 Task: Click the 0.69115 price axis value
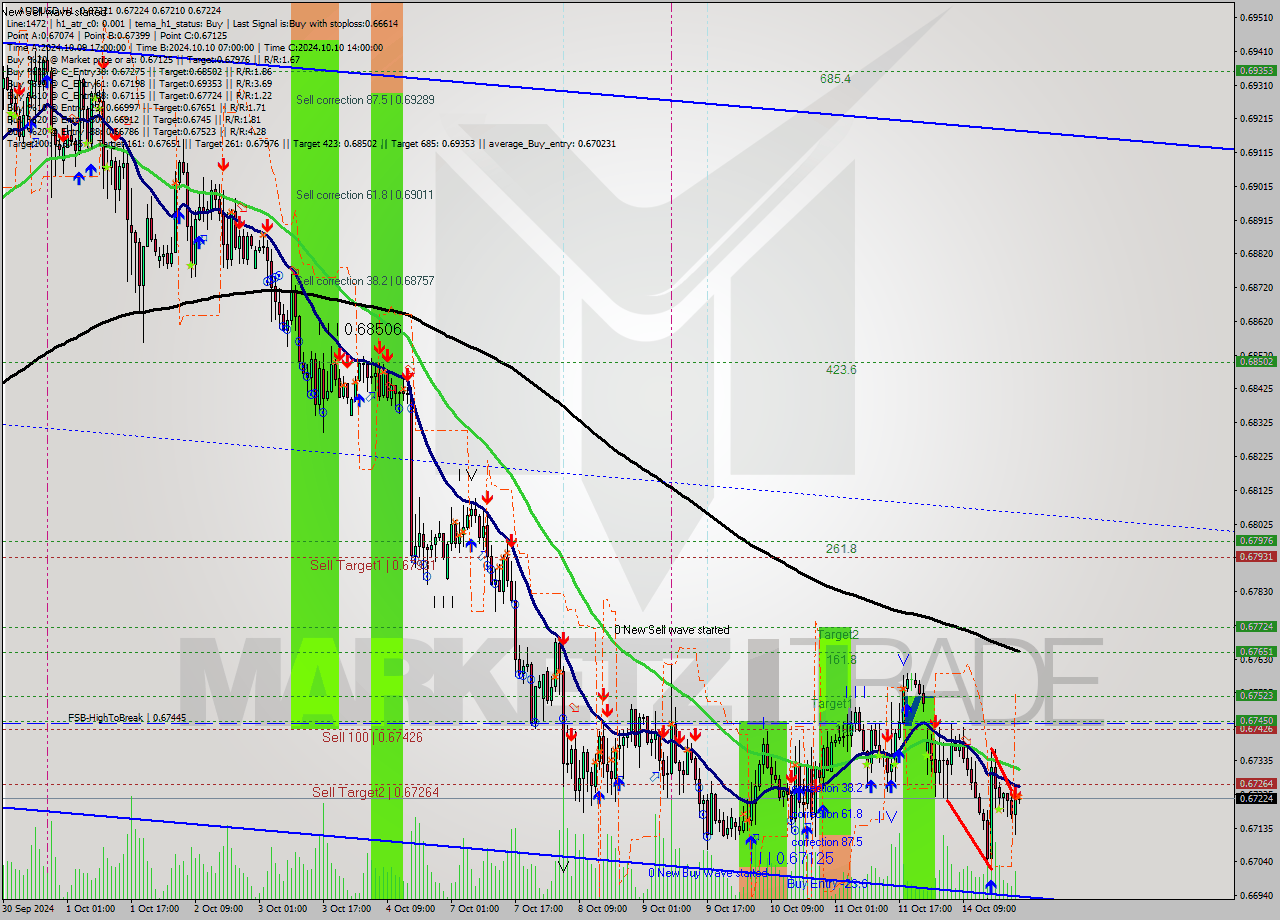coord(1256,152)
